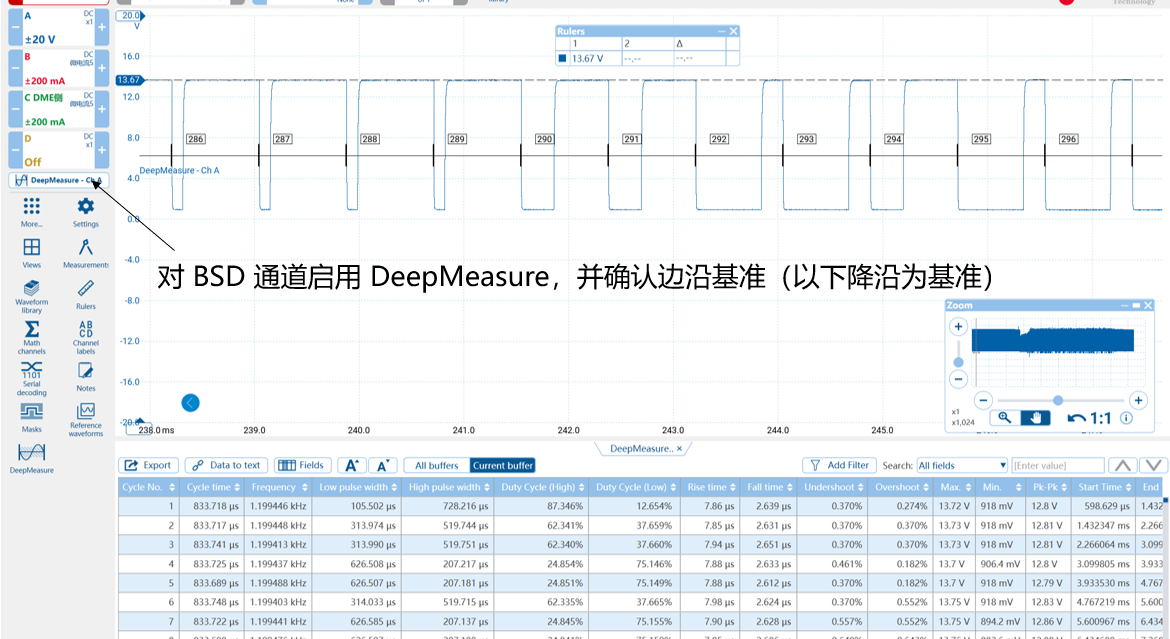Open the Settings gear

click(x=86, y=212)
